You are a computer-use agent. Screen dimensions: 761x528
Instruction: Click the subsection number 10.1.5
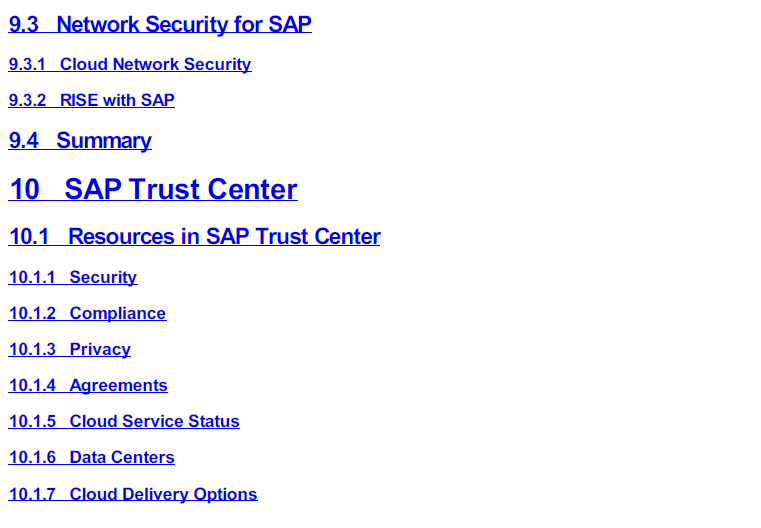[32, 422]
